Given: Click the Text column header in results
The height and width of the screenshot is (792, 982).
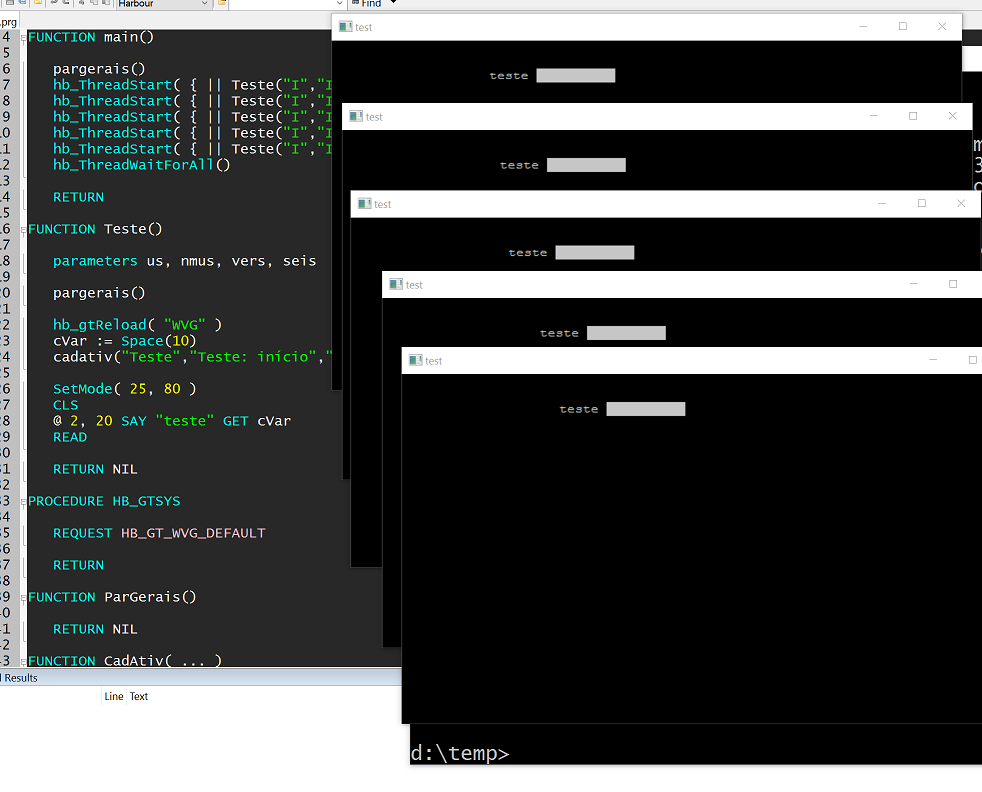Looking at the screenshot, I should pyautogui.click(x=139, y=697).
